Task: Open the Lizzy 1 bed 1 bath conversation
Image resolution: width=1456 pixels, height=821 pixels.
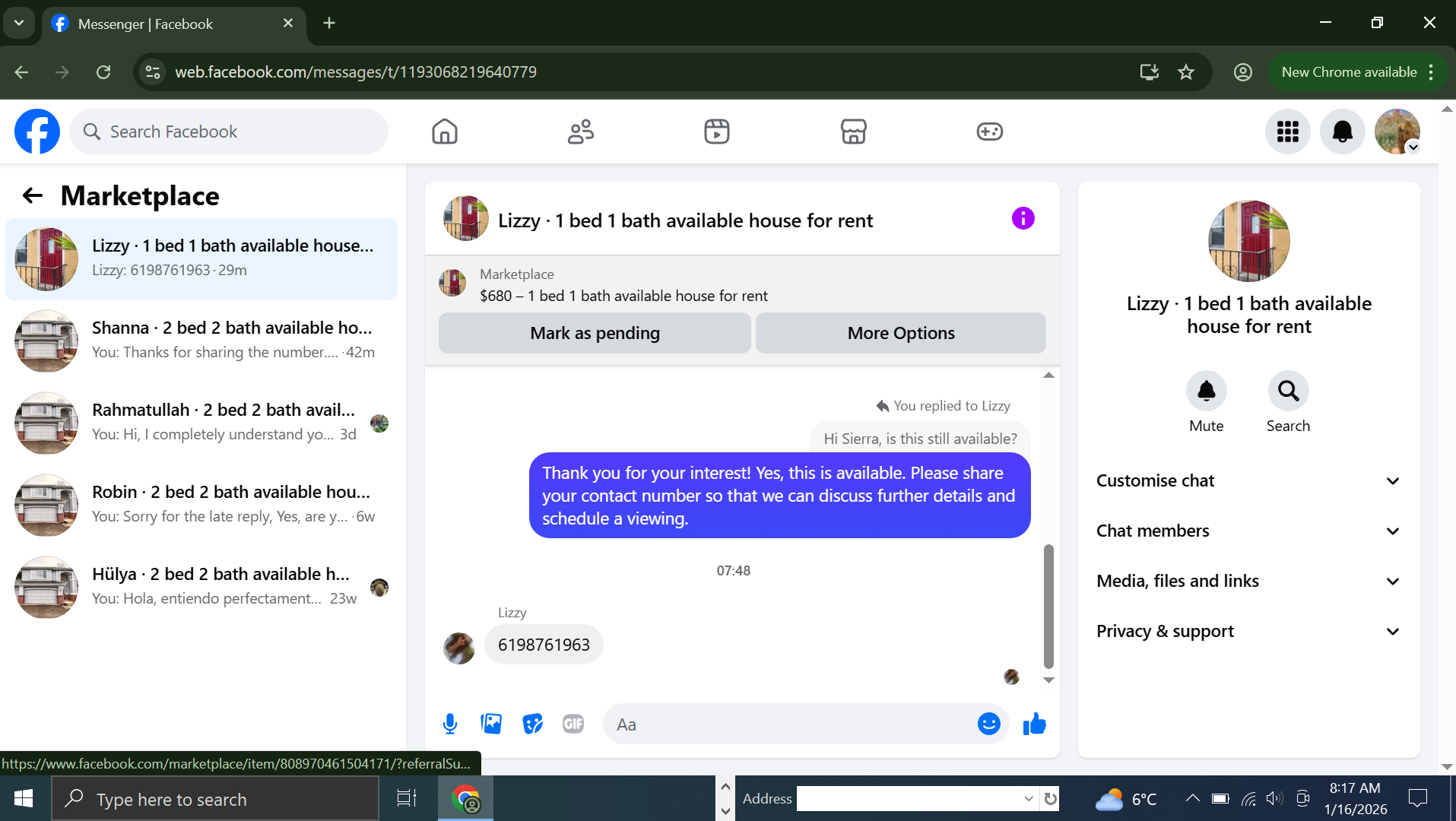Action: tap(201, 259)
